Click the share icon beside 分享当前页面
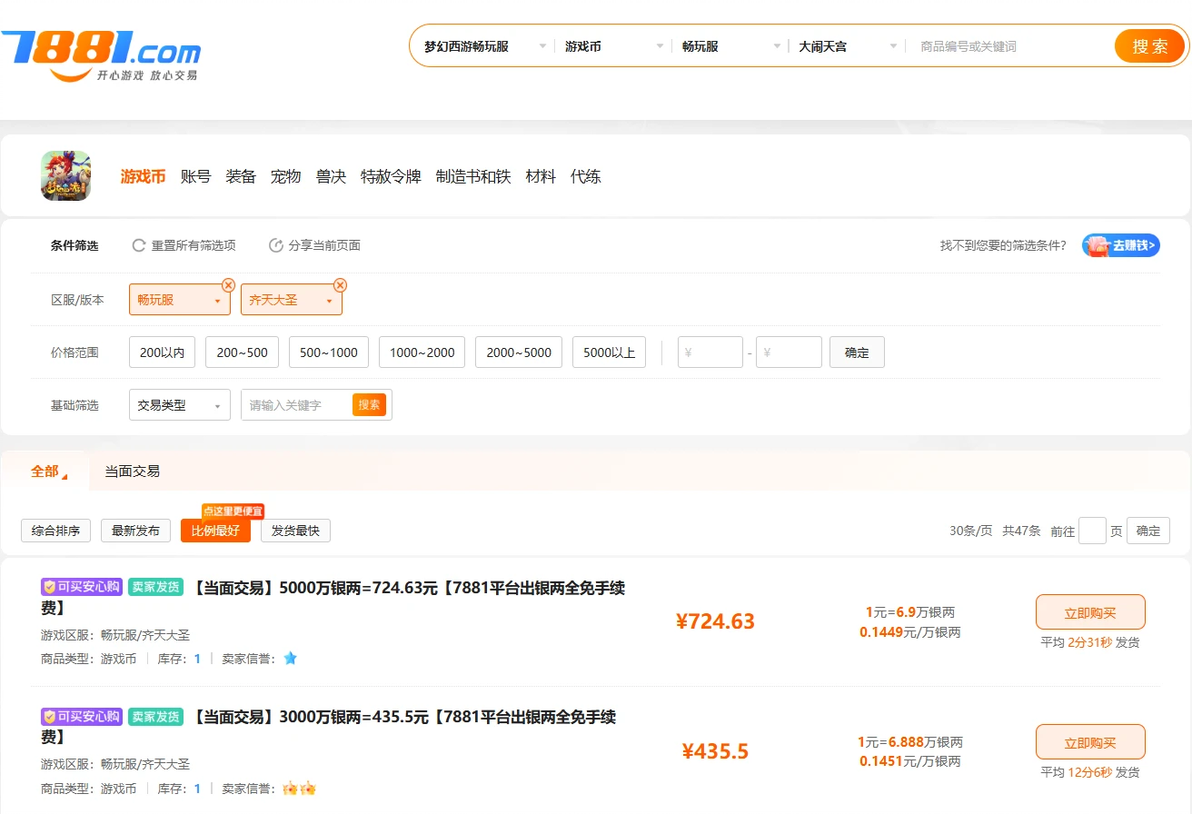This screenshot has width=1192, height=814. click(276, 245)
